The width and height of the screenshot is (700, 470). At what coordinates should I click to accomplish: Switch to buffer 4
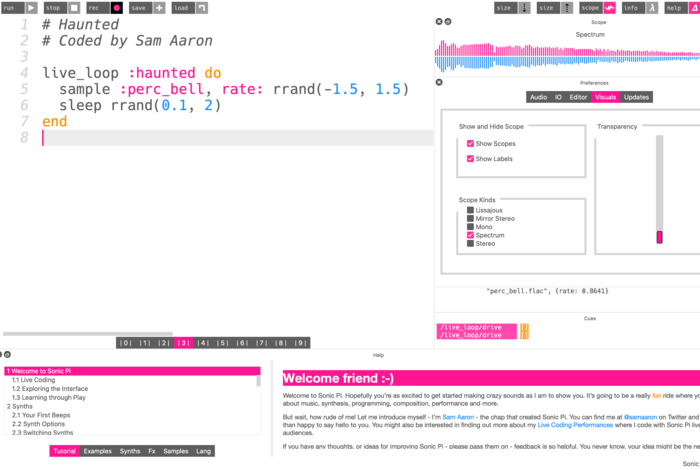click(x=203, y=343)
